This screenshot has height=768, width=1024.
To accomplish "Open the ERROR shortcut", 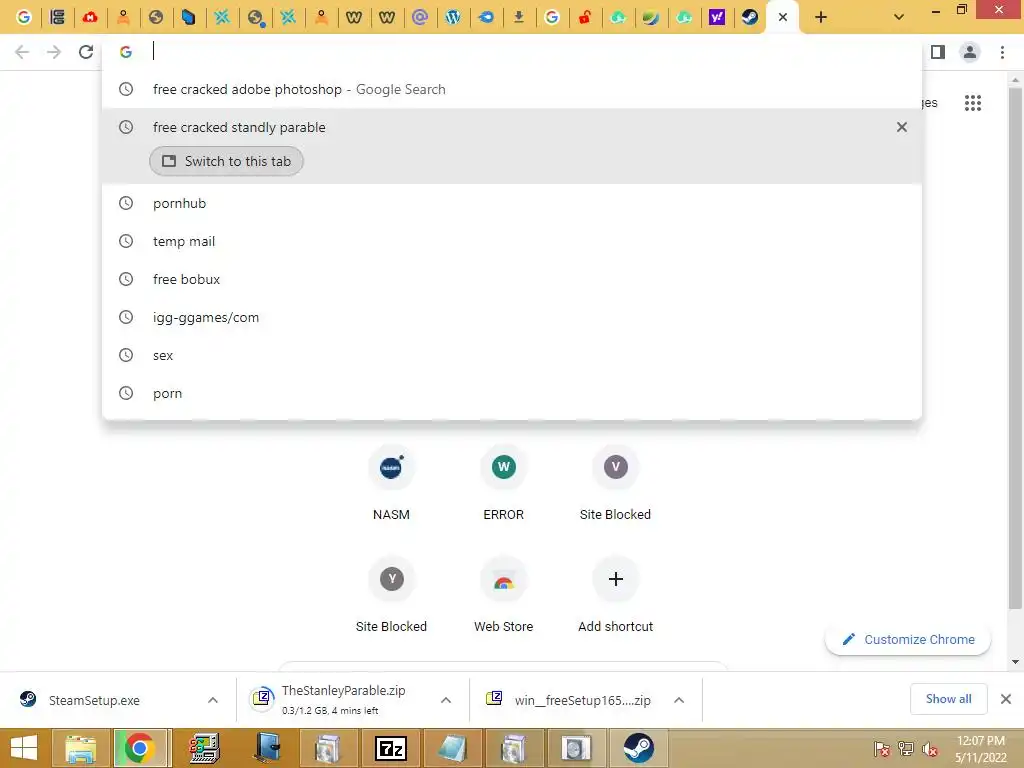I will point(504,485).
